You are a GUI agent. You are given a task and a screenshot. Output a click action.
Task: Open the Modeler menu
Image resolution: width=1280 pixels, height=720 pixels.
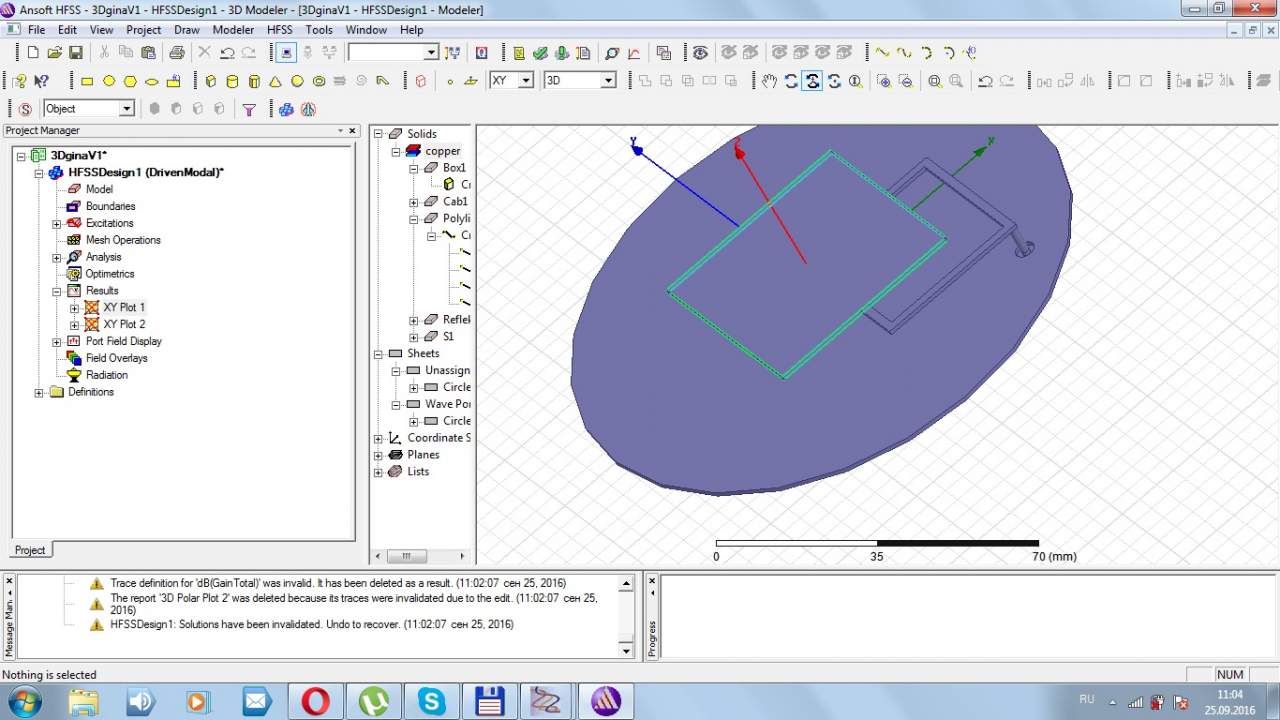coord(233,30)
